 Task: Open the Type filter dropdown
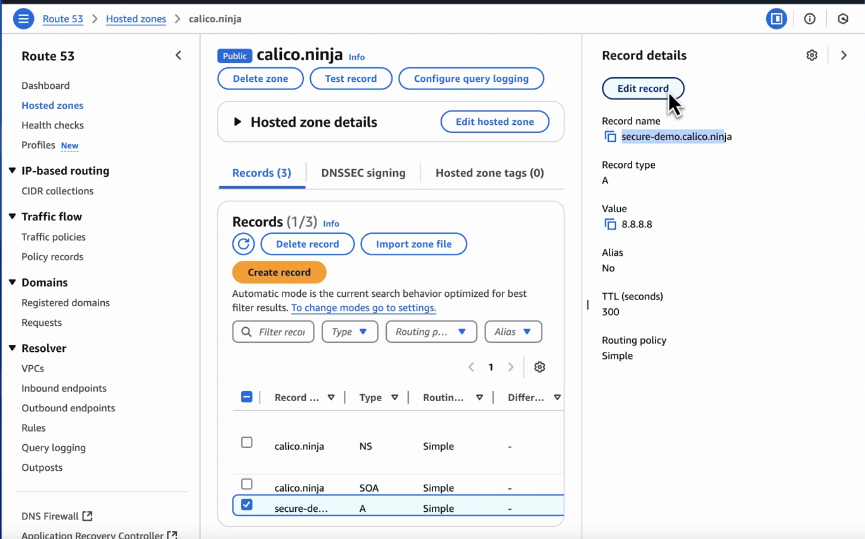point(349,332)
